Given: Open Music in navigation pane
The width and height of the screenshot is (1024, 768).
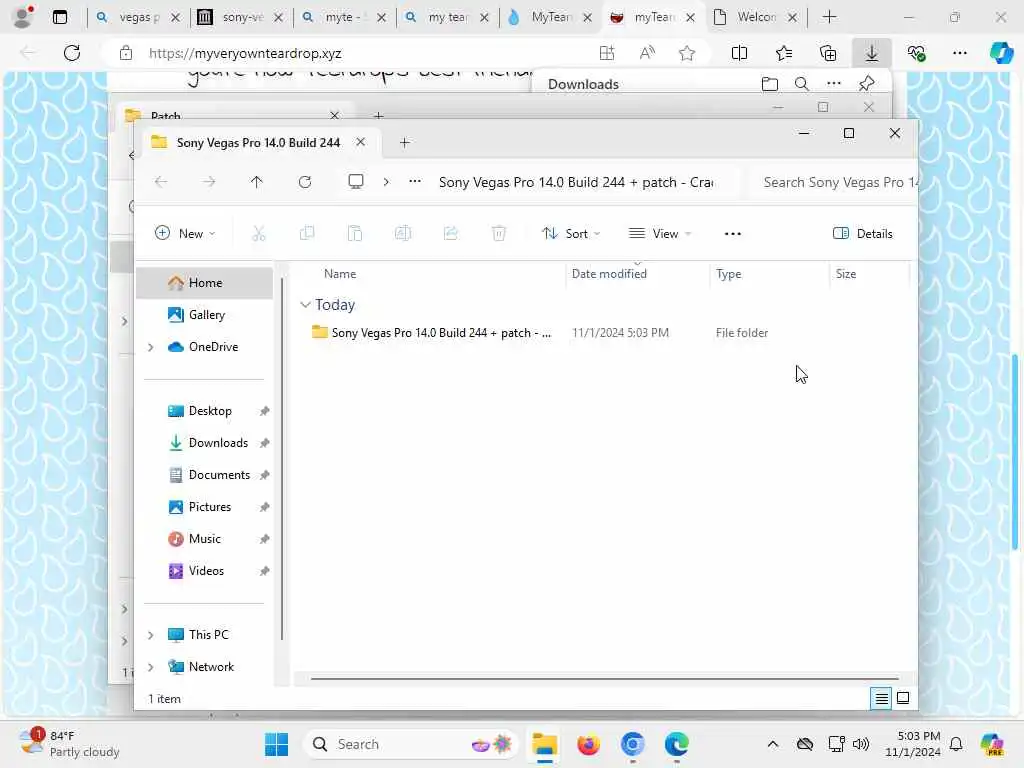Looking at the screenshot, I should pos(205,539).
